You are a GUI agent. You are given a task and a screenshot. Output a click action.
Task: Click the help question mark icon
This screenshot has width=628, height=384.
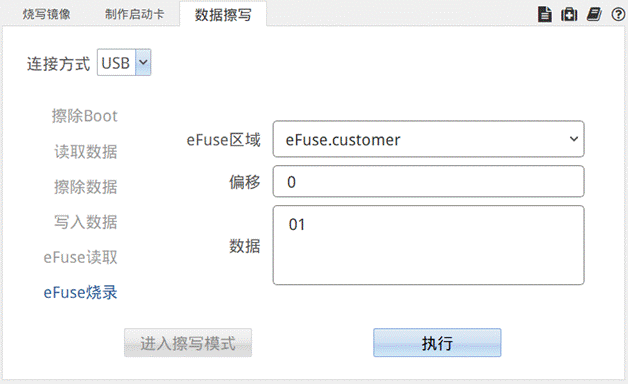point(618,15)
